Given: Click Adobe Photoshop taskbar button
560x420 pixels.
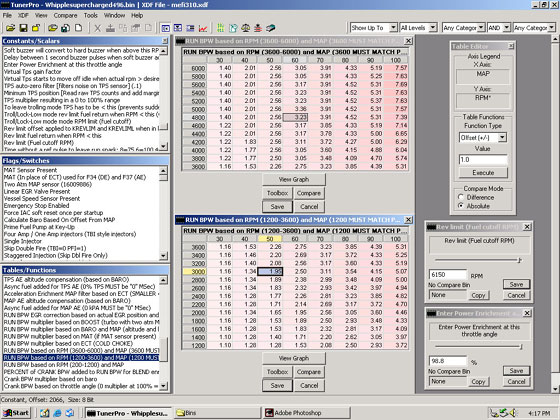Looking at the screenshot, I should click(x=307, y=413).
